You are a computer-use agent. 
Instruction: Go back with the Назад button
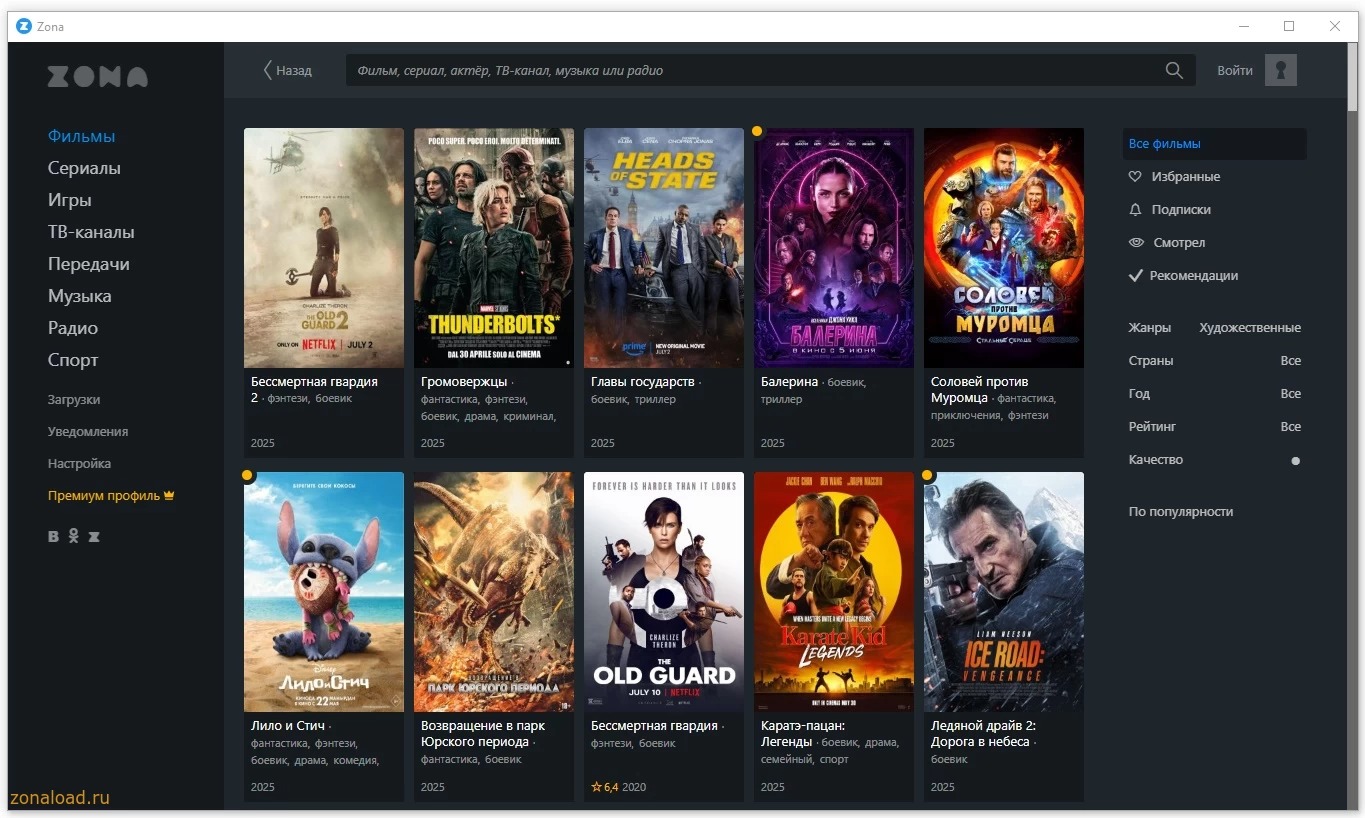click(287, 71)
